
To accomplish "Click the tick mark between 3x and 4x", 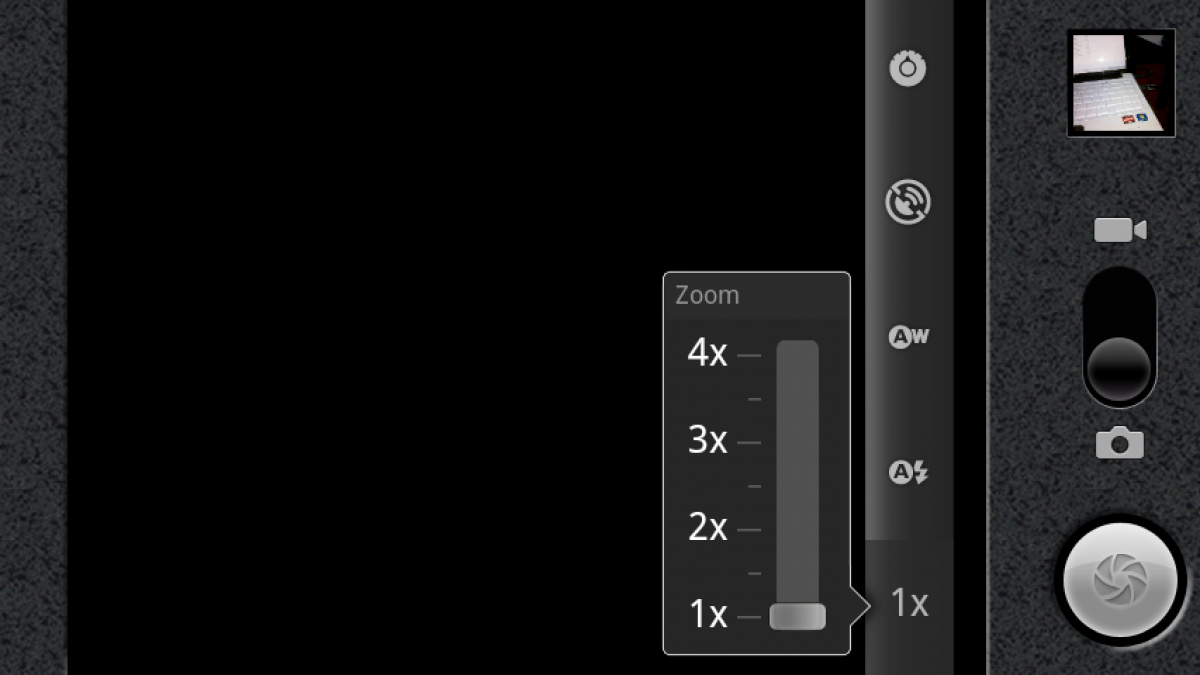I will [754, 399].
